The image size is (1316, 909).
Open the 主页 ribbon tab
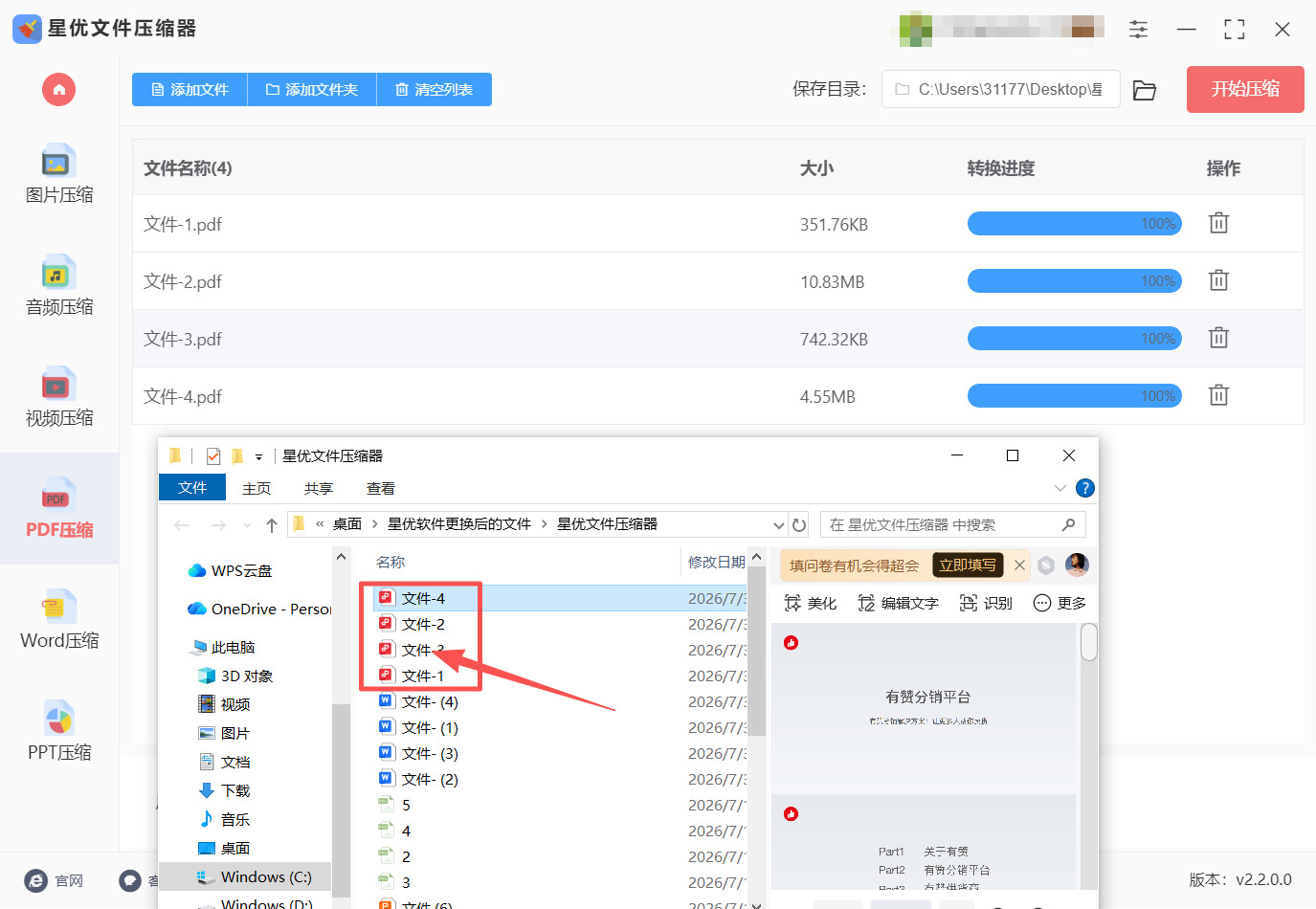(x=257, y=488)
